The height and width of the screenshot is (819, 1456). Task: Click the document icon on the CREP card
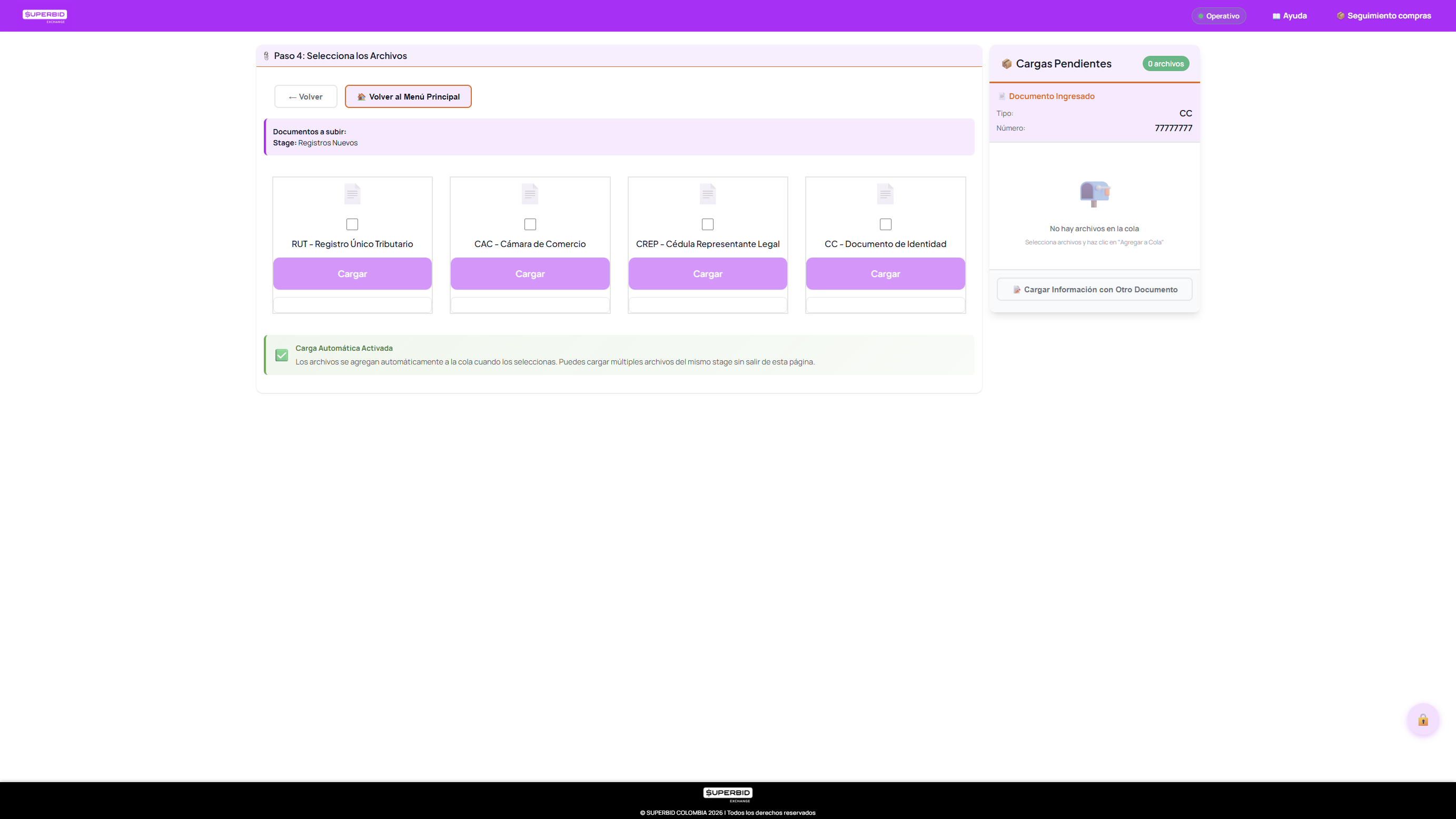pyautogui.click(x=707, y=193)
